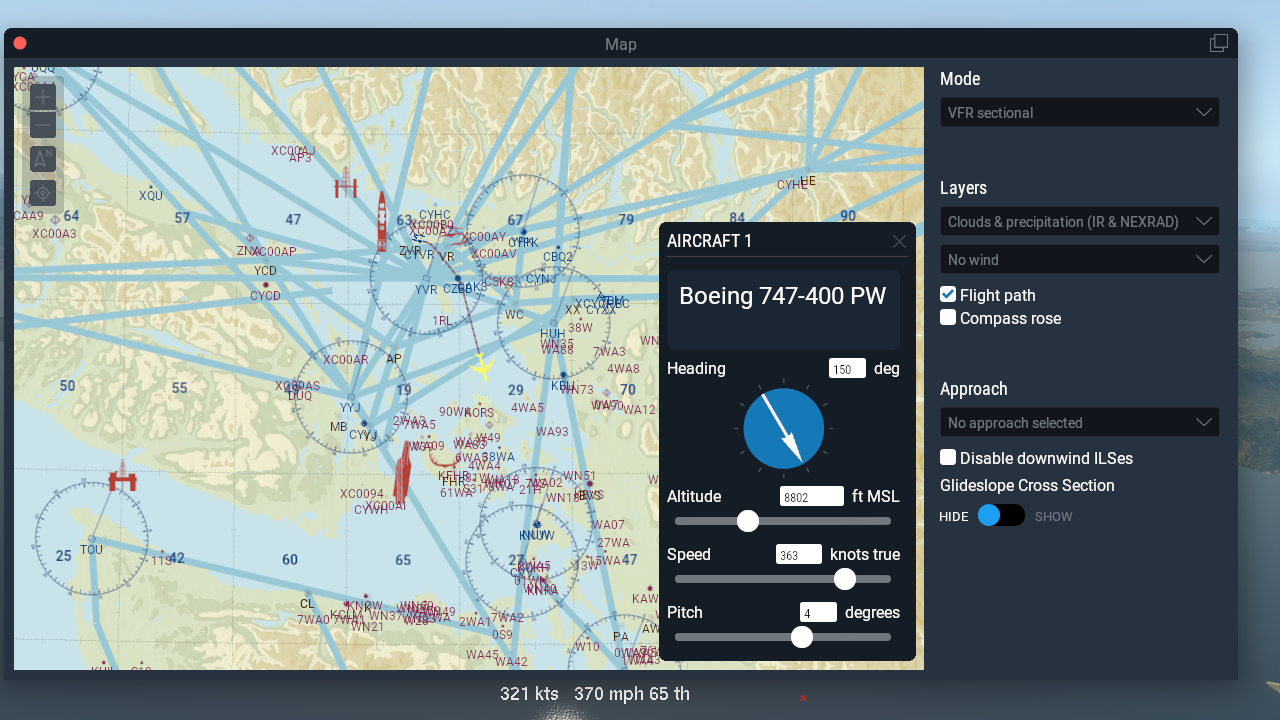This screenshot has height=720, width=1280.
Task: Click the Speed knots true input field
Action: [x=799, y=555]
